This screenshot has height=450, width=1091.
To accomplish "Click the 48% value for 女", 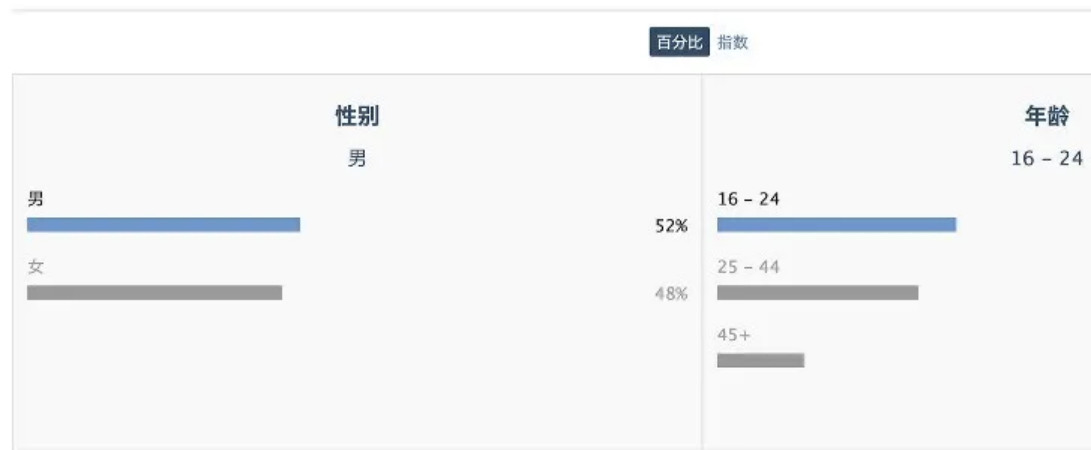I will point(671,294).
